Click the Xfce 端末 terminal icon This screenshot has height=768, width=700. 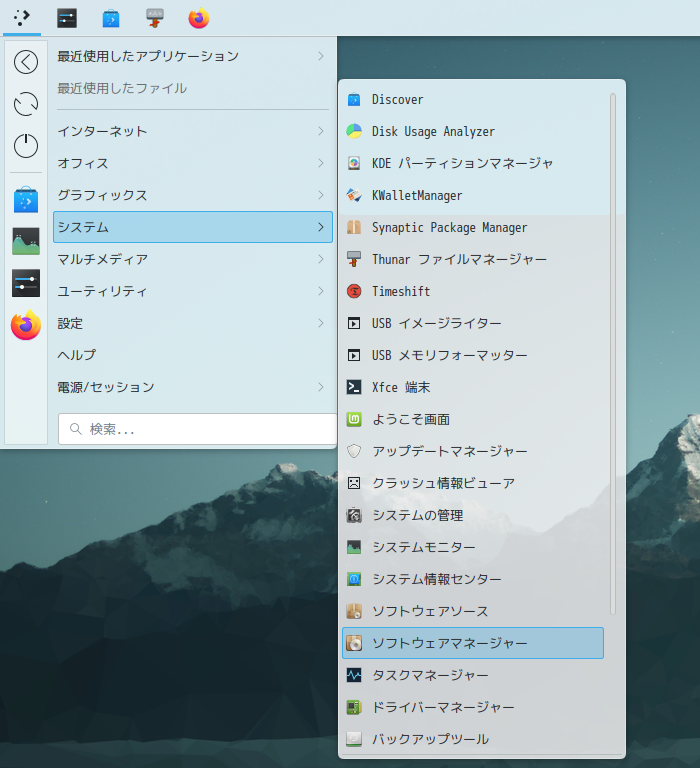[354, 387]
